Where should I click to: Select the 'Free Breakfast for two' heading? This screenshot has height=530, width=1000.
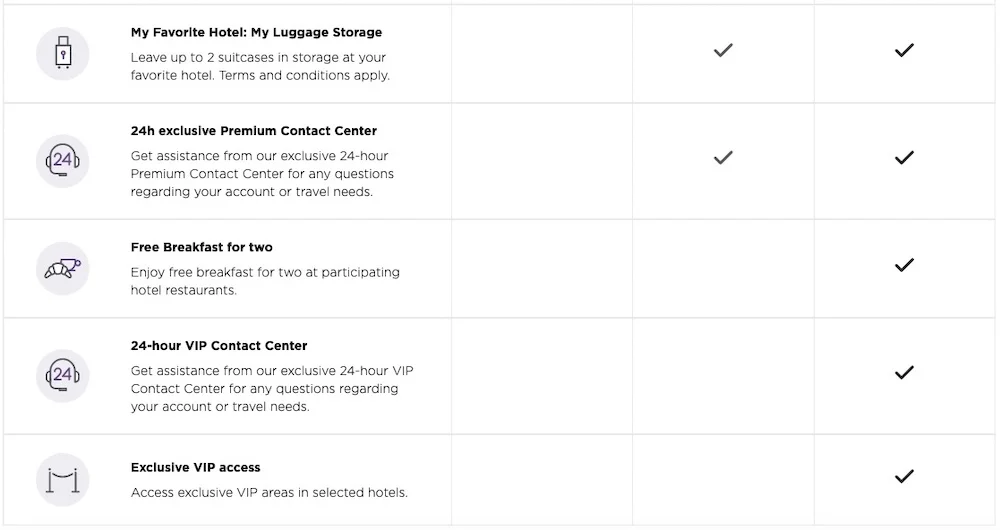point(202,247)
